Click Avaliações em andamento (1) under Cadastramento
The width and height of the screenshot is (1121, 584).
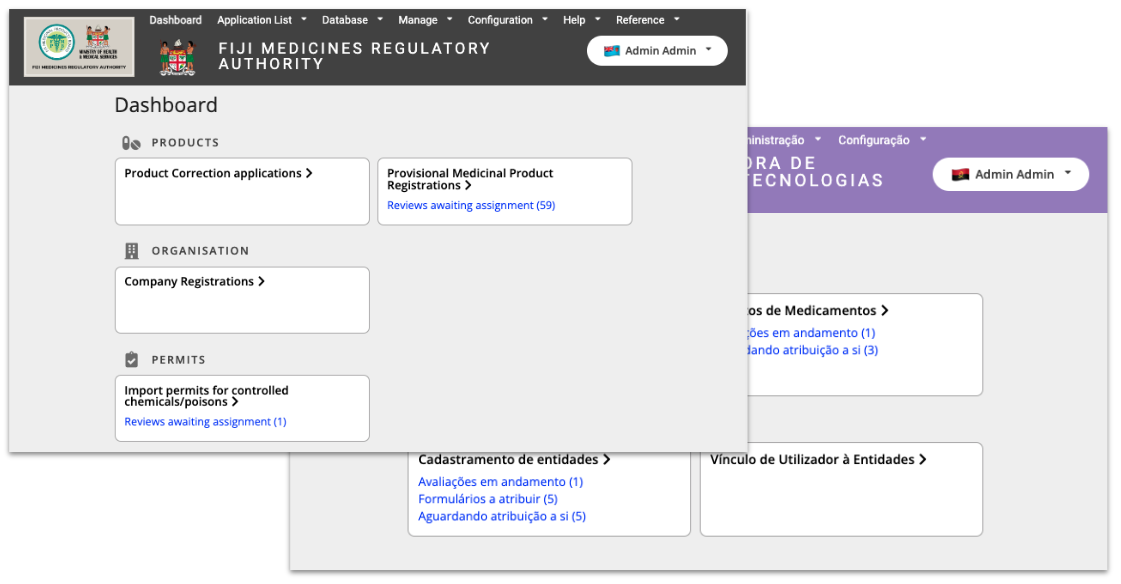[x=500, y=482]
